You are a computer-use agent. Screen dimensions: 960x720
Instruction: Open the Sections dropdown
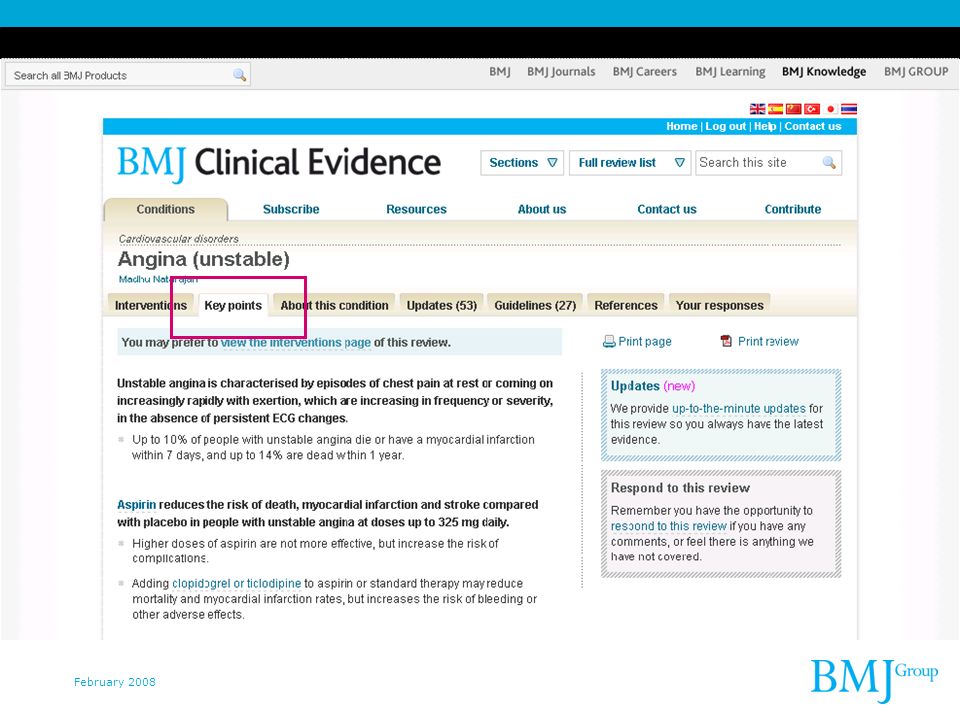coord(522,163)
